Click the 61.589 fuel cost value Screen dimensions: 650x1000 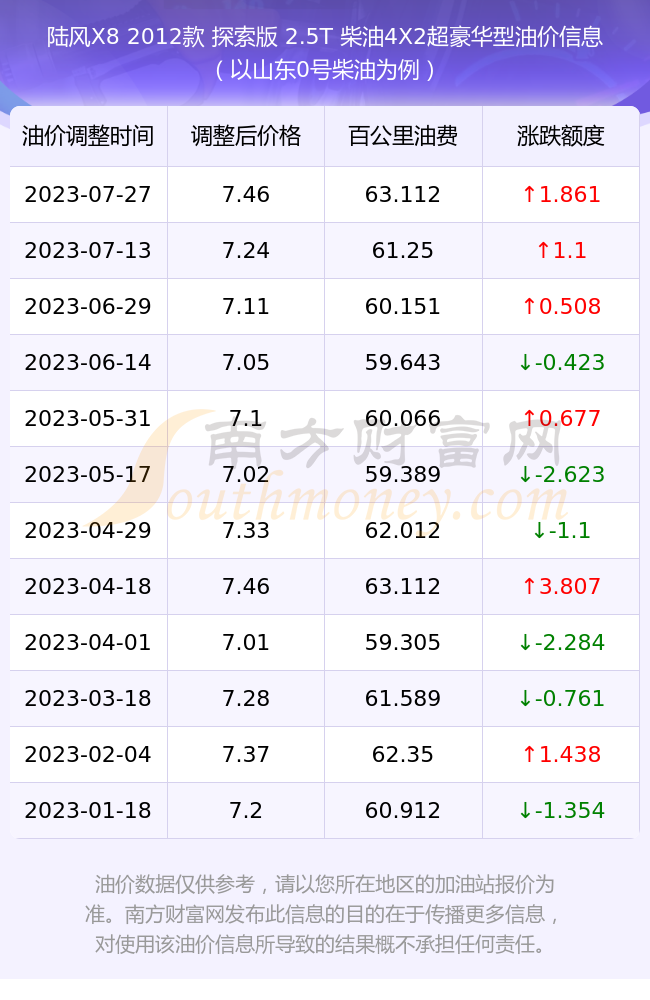[403, 698]
